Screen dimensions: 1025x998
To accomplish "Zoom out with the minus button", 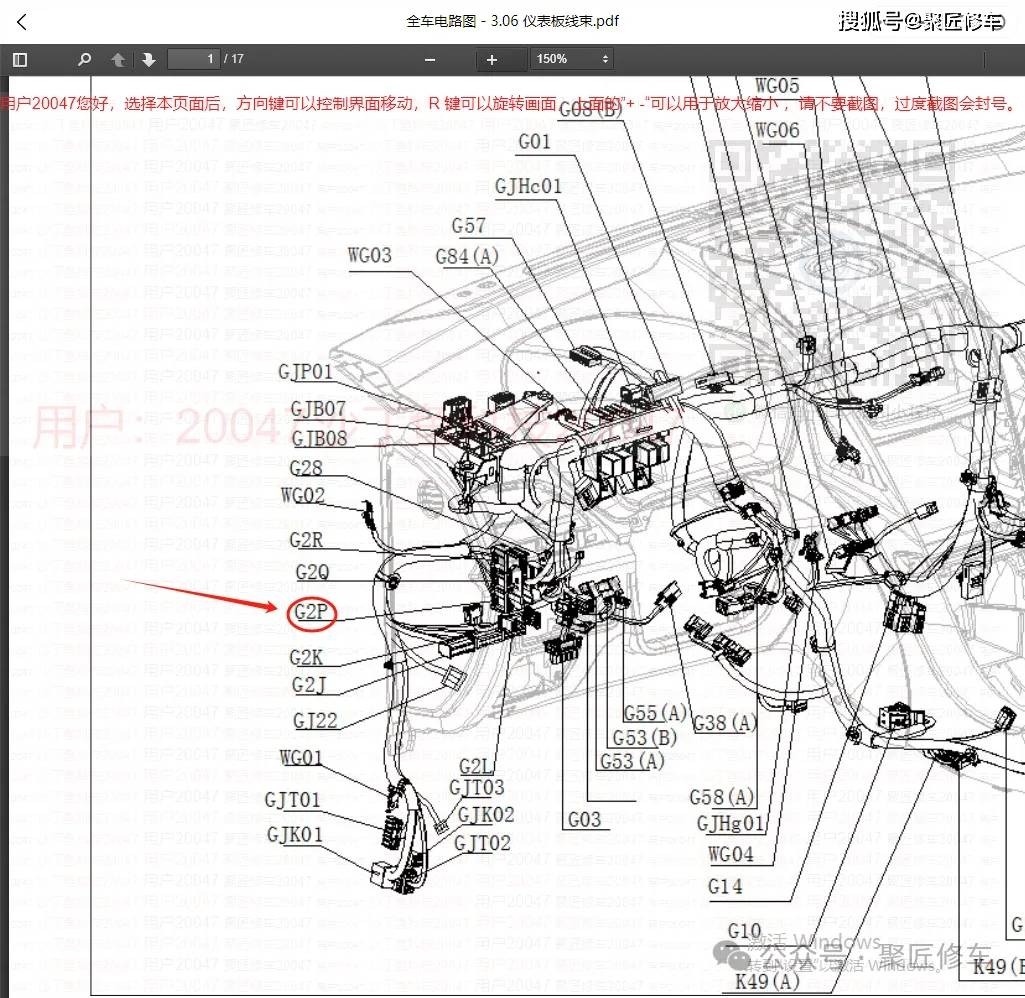I will point(430,60).
